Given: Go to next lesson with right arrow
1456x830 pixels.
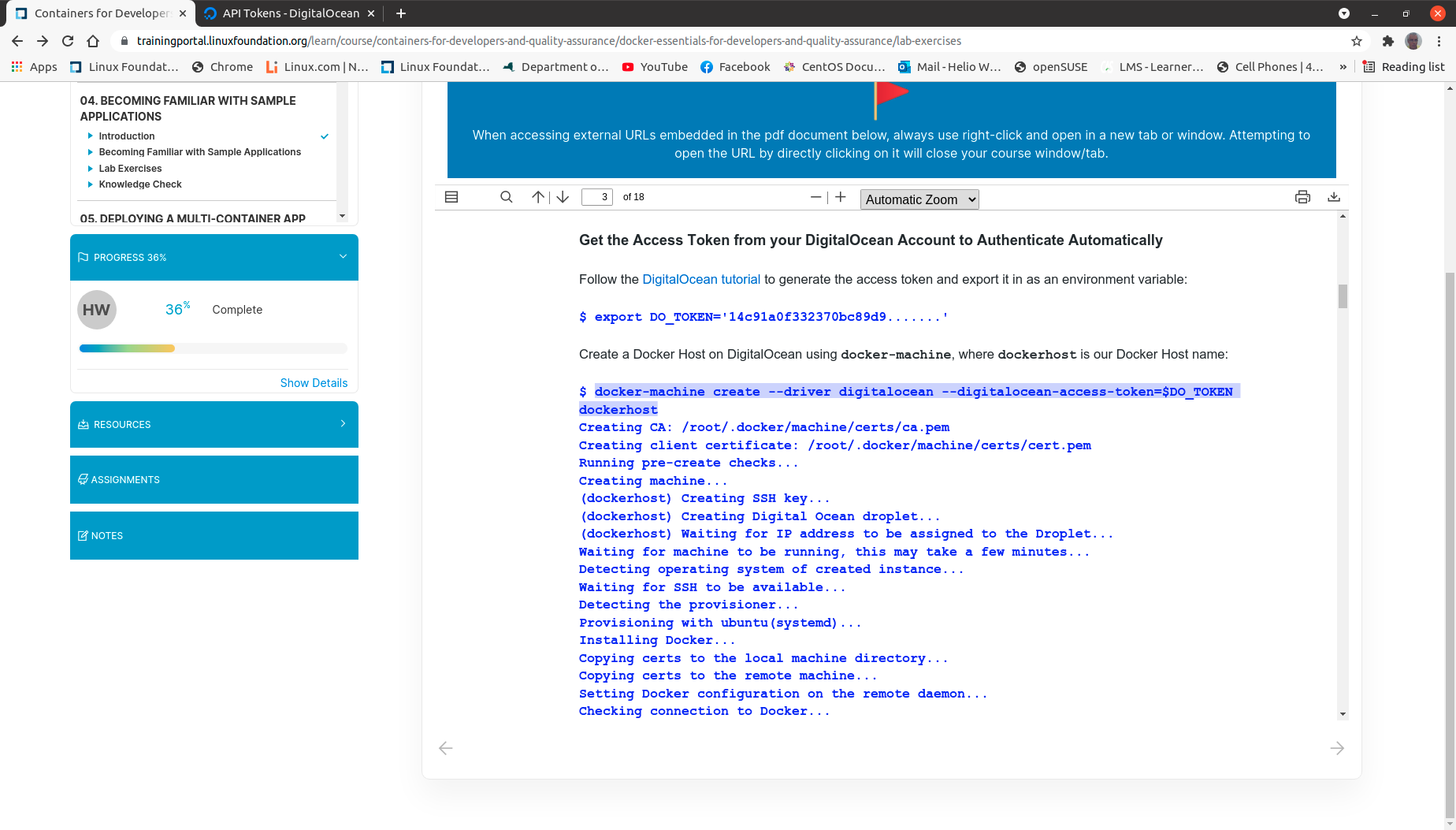Looking at the screenshot, I should (x=1337, y=748).
